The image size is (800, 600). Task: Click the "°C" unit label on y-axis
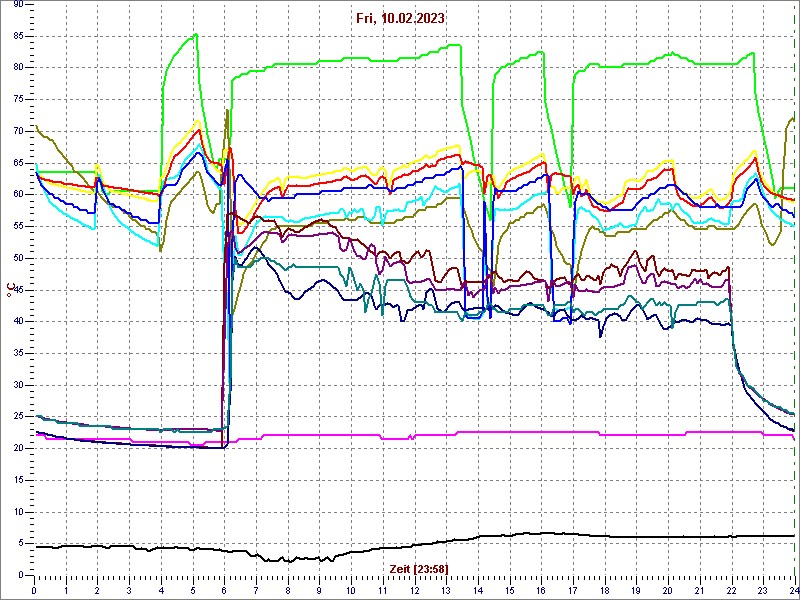click(x=9, y=289)
